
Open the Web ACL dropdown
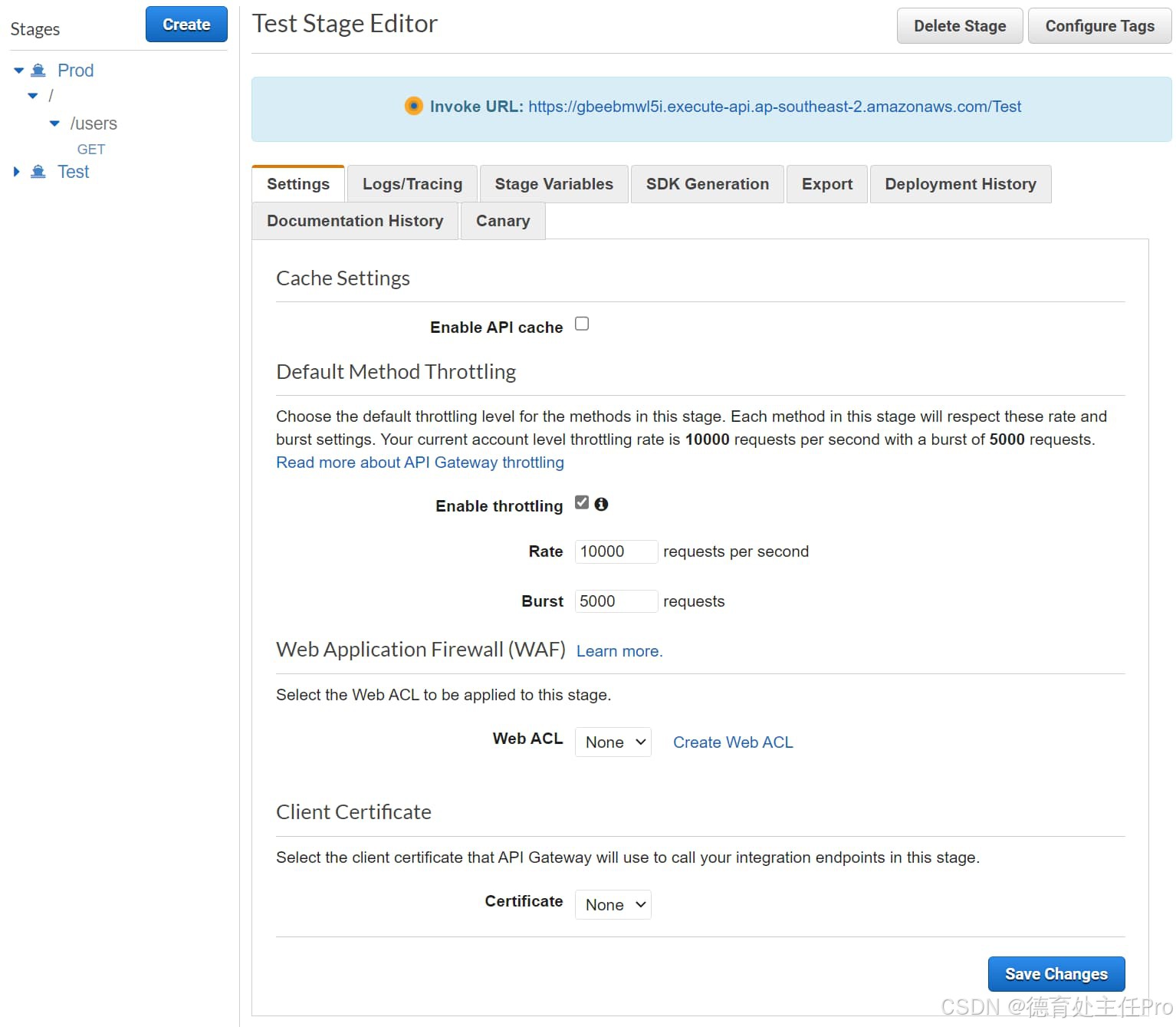tap(613, 742)
